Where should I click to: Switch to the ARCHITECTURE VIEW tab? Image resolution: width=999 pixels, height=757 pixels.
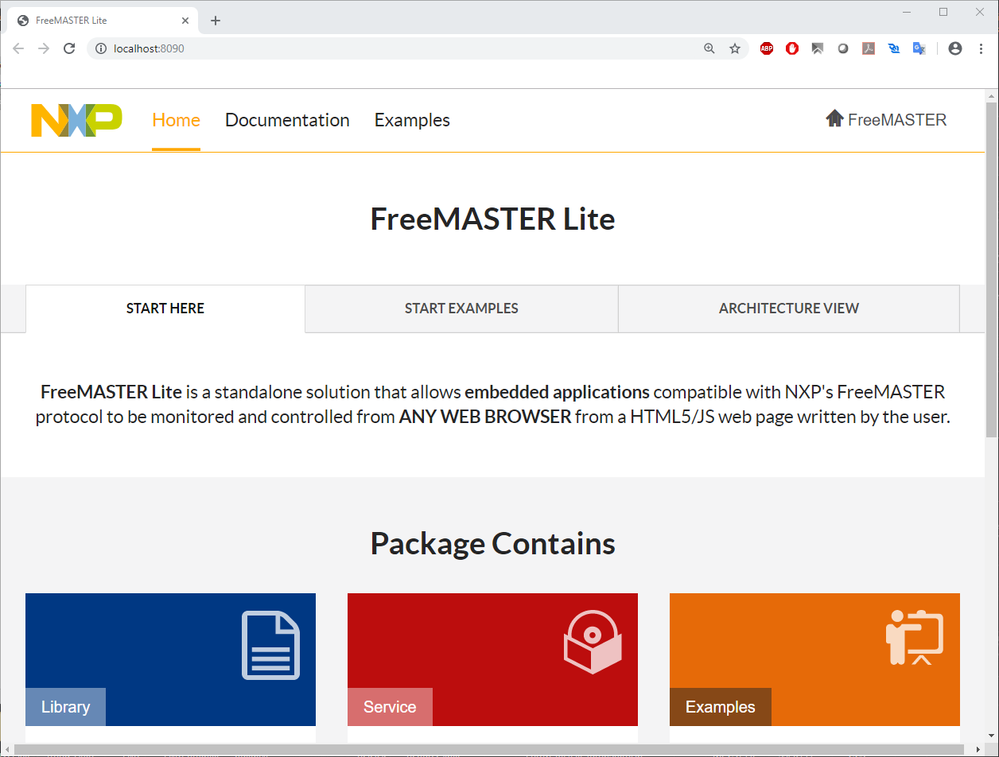pos(789,308)
